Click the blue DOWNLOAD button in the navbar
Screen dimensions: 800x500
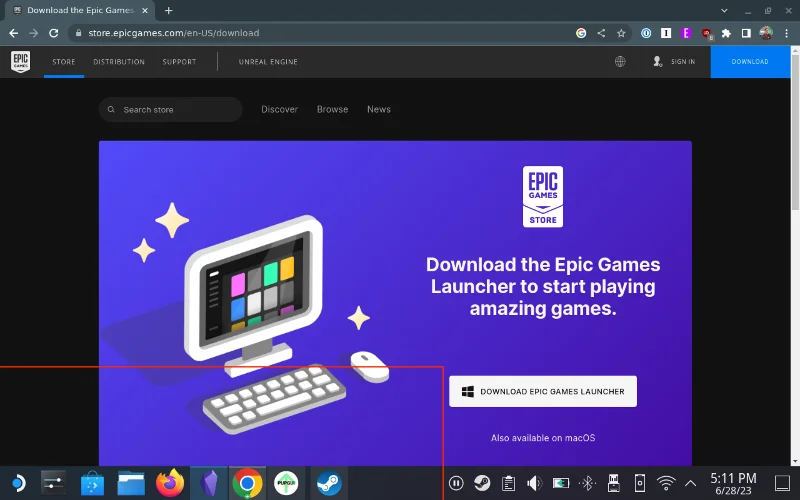[750, 62]
